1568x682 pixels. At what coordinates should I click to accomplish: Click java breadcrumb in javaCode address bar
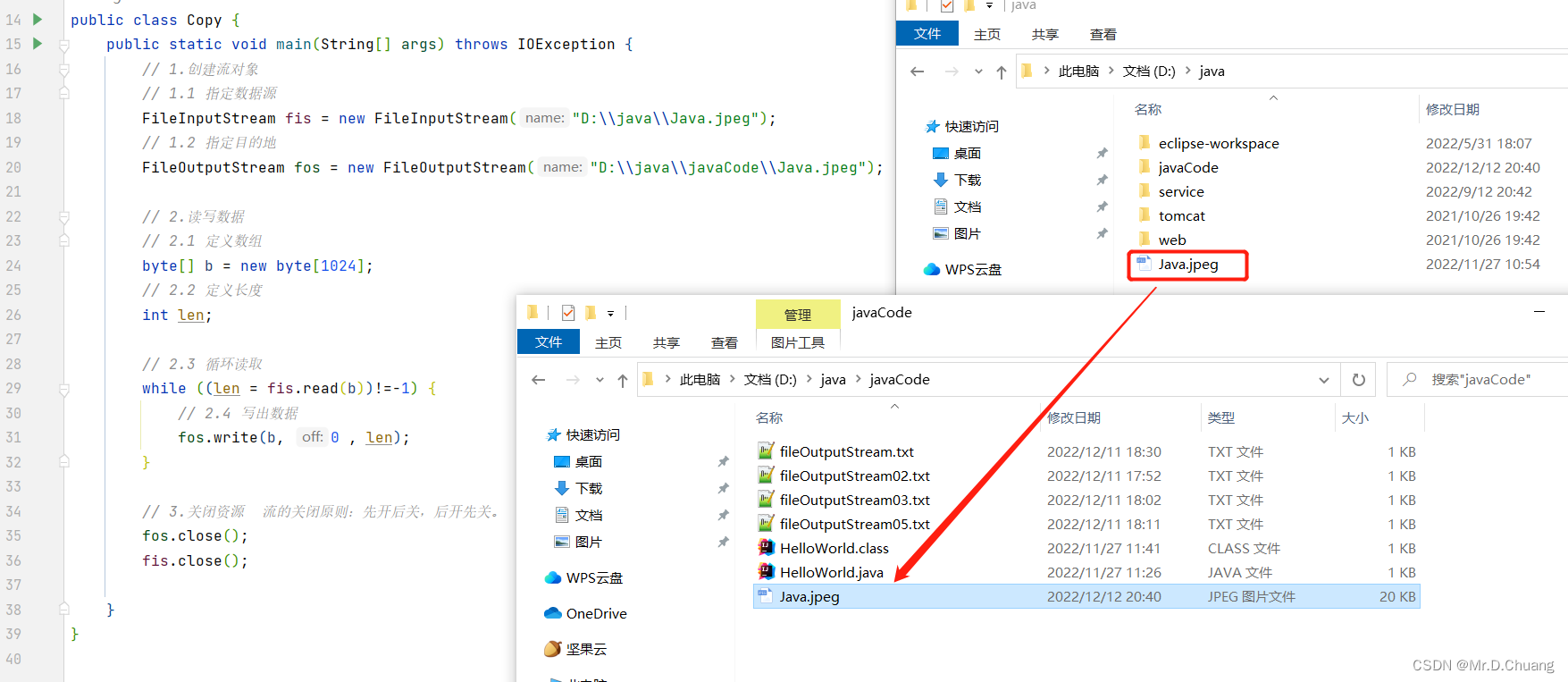click(833, 380)
